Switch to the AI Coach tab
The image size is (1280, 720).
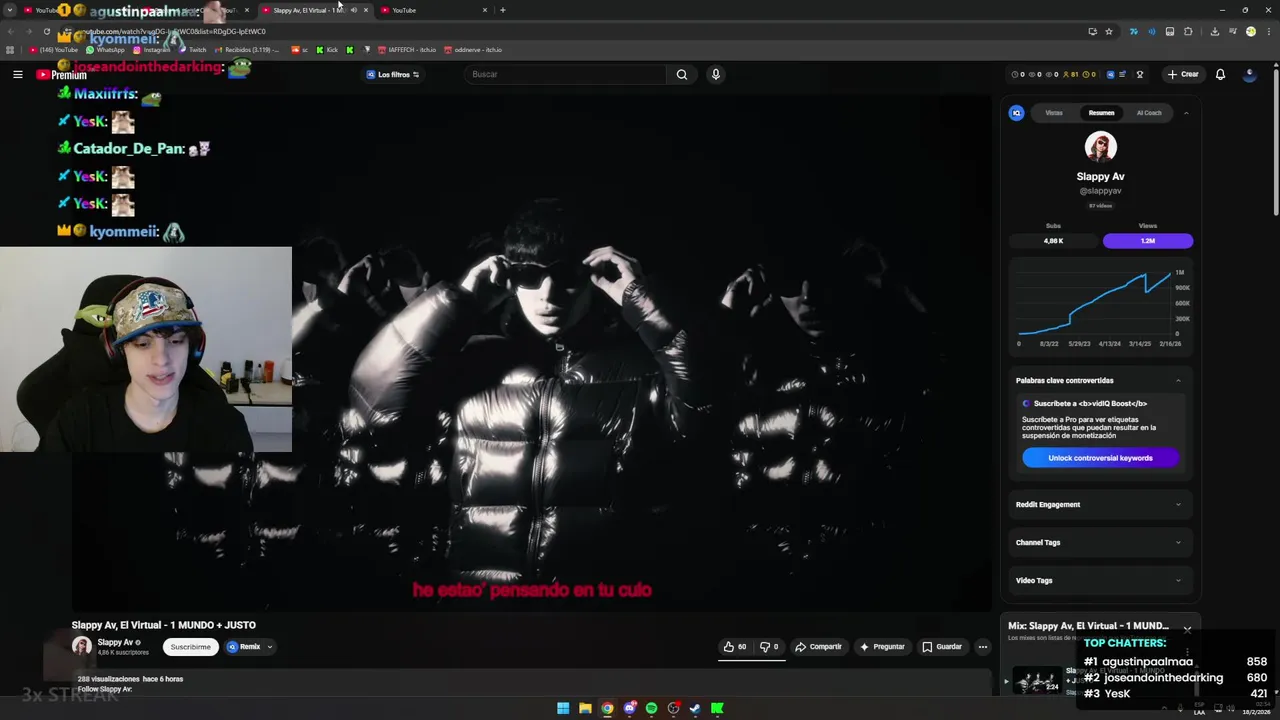tap(1149, 113)
